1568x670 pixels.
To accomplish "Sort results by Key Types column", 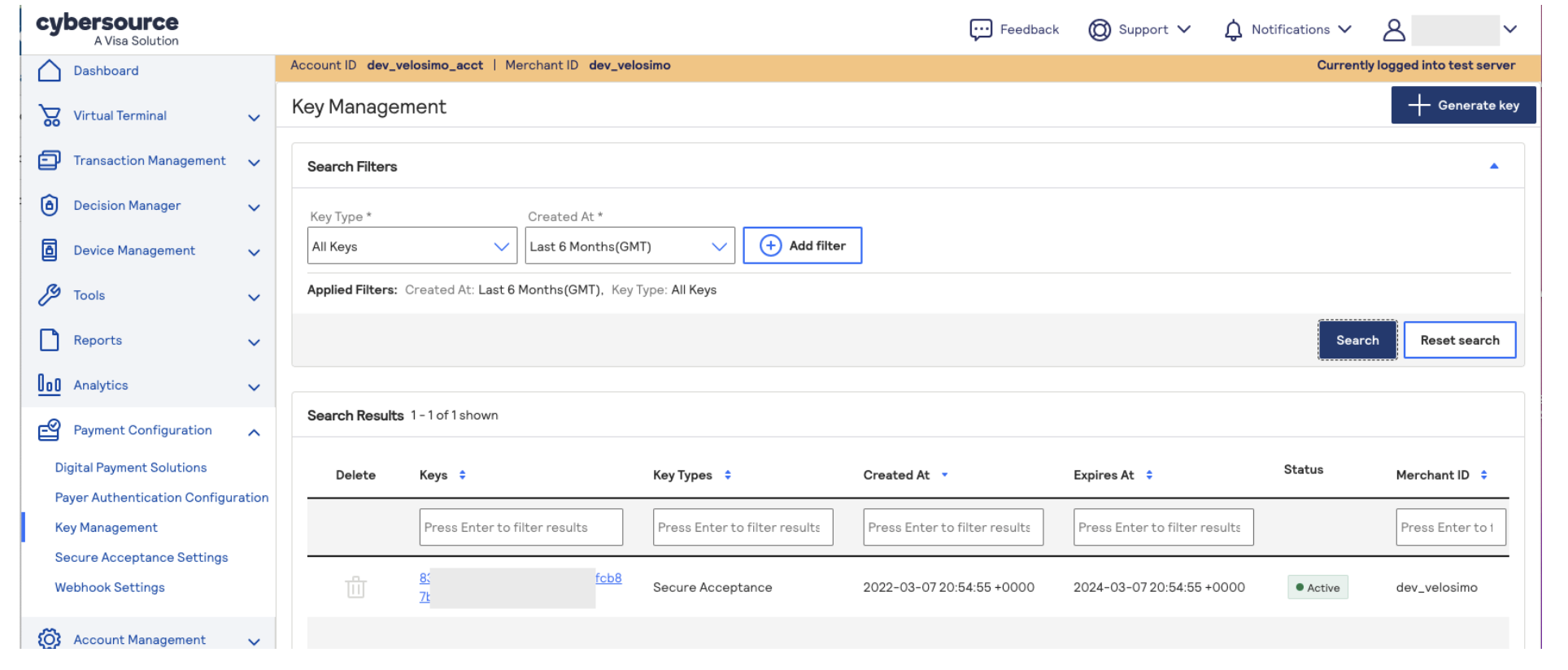I will coord(728,475).
